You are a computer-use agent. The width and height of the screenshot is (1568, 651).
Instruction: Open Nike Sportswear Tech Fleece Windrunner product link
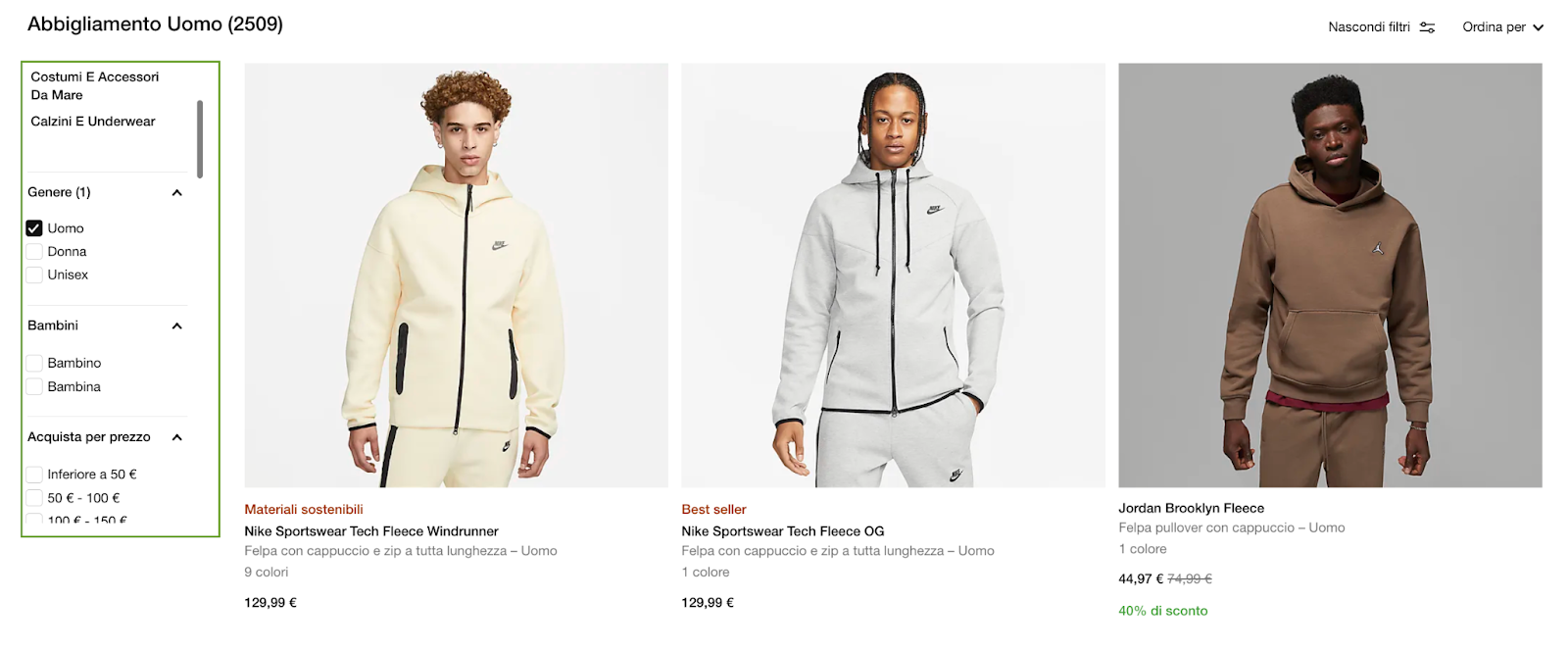tap(371, 531)
